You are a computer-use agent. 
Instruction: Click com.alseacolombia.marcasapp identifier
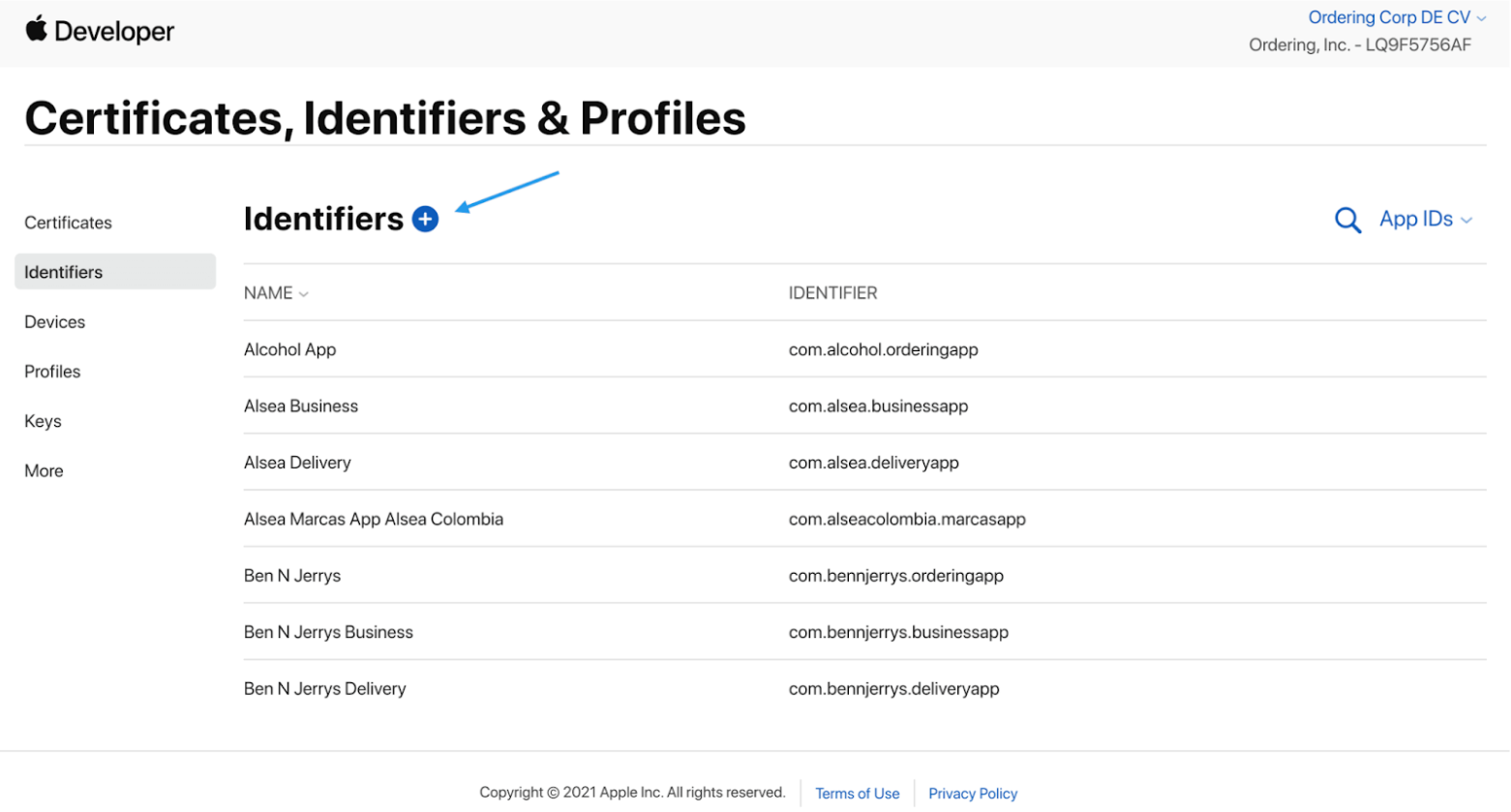(x=907, y=520)
